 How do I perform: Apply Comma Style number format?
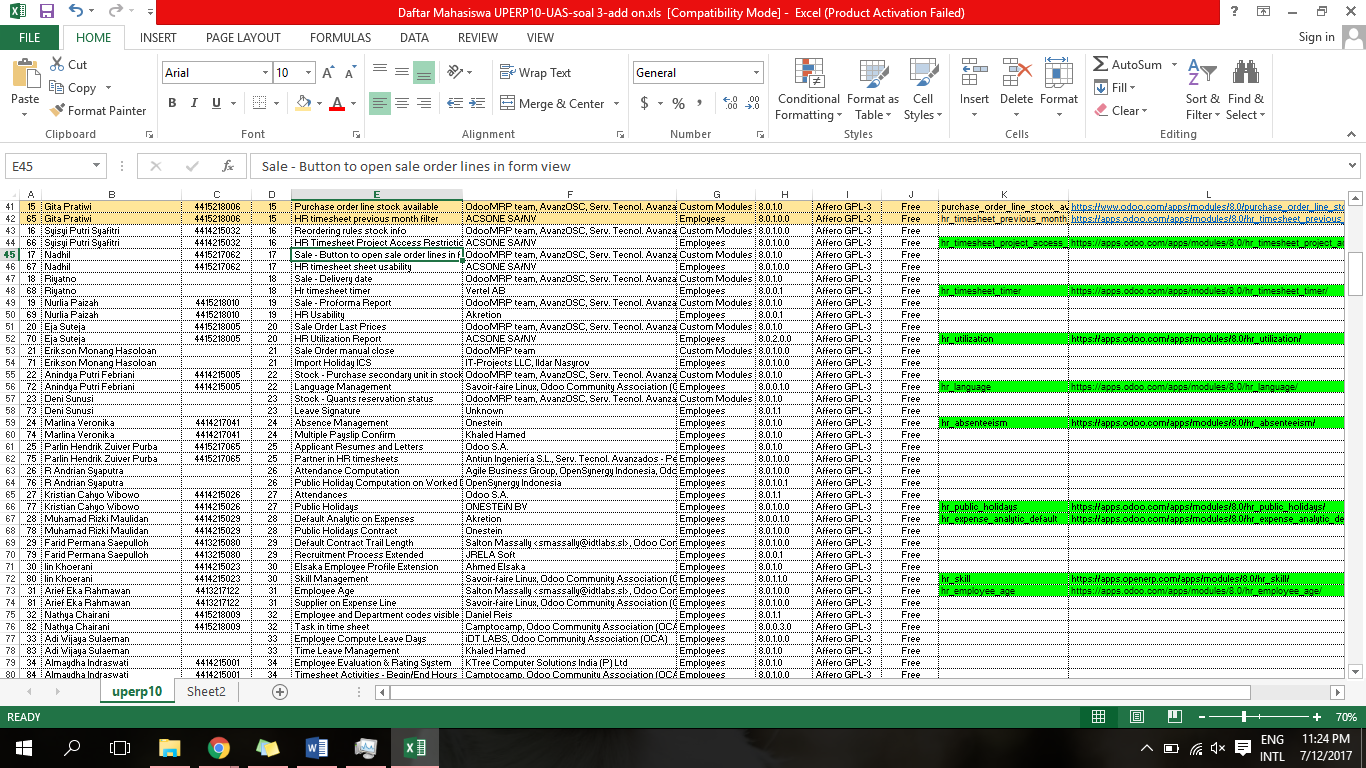[700, 103]
